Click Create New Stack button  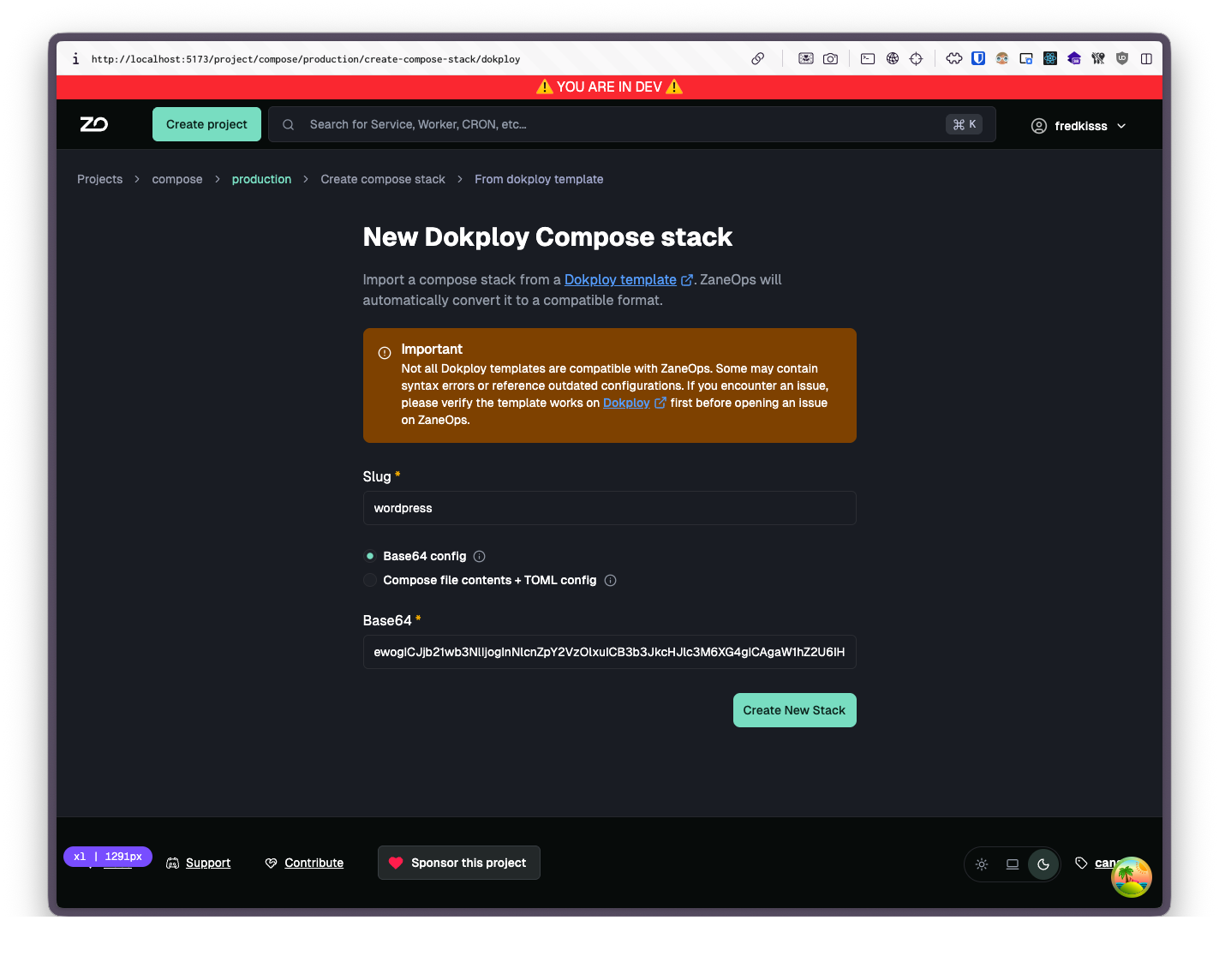[x=794, y=711]
